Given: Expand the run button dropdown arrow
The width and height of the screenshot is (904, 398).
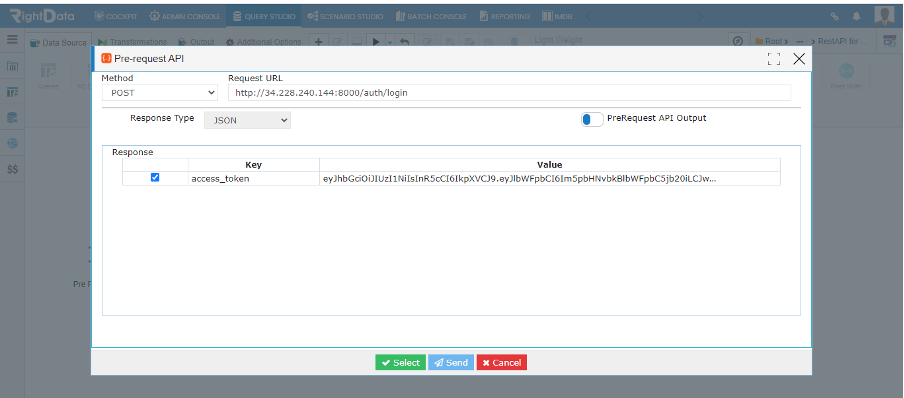Looking at the screenshot, I should click(389, 42).
